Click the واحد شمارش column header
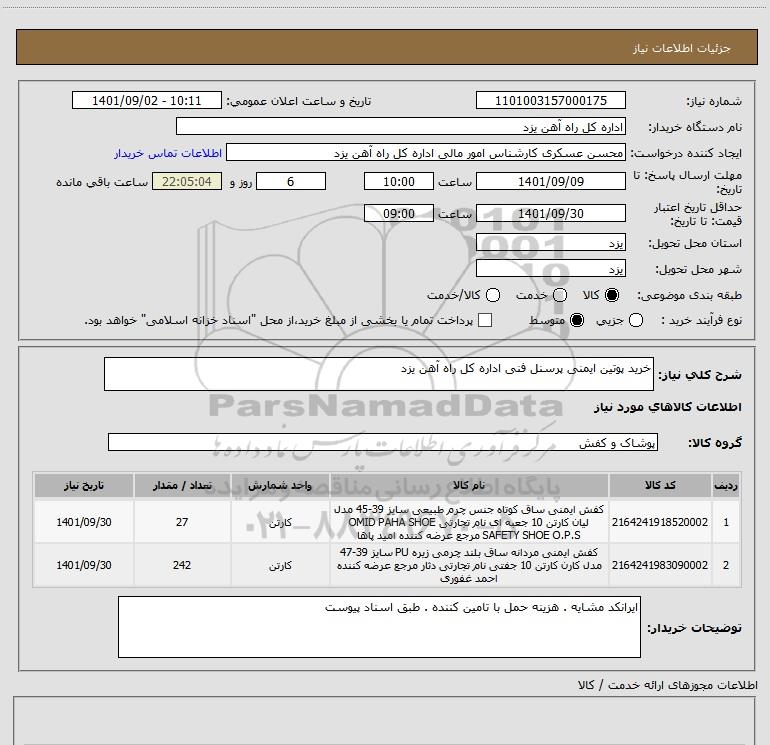770x745 pixels. (x=280, y=485)
